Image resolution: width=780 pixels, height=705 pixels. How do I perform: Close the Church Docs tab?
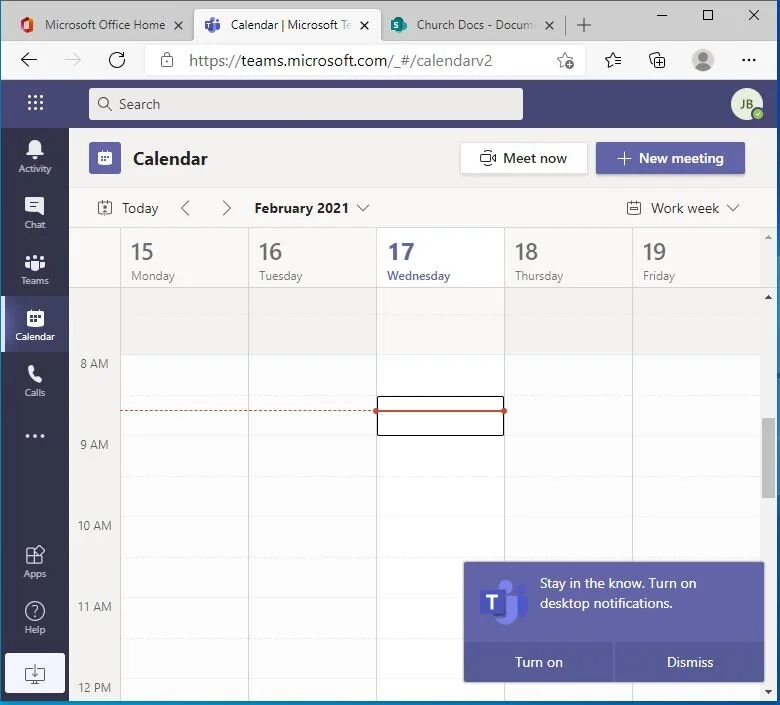[549, 25]
